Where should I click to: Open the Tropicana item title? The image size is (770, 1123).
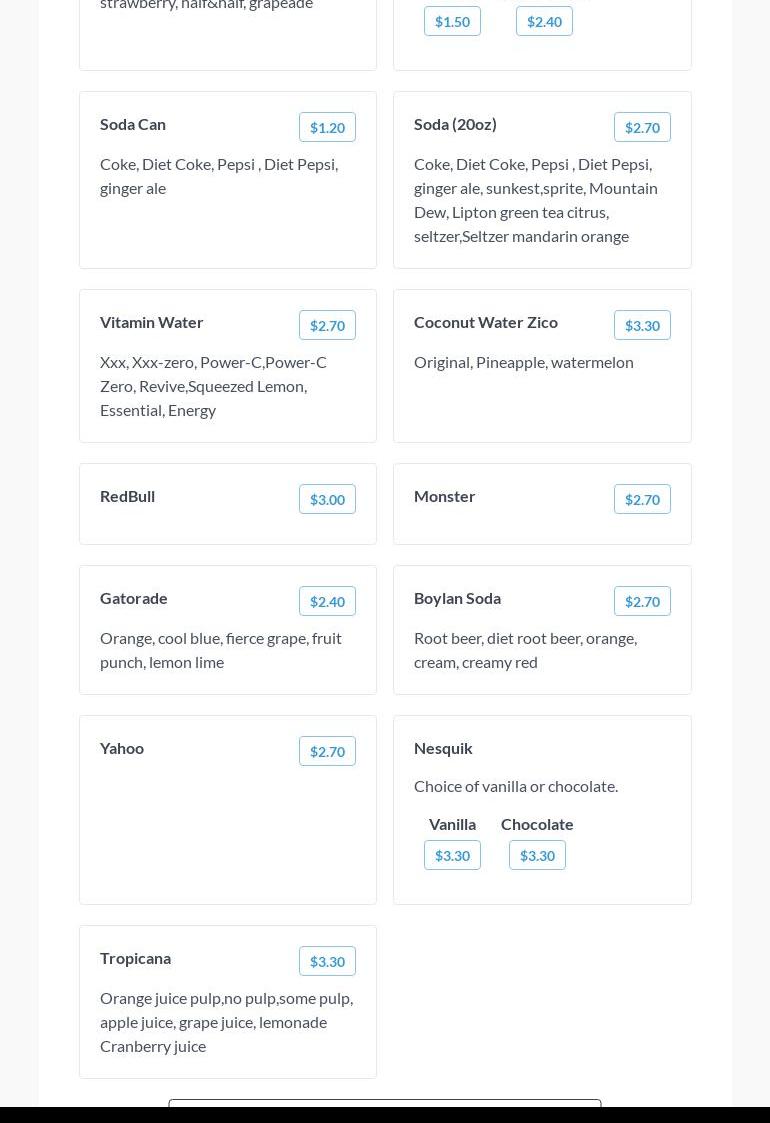coord(135,958)
